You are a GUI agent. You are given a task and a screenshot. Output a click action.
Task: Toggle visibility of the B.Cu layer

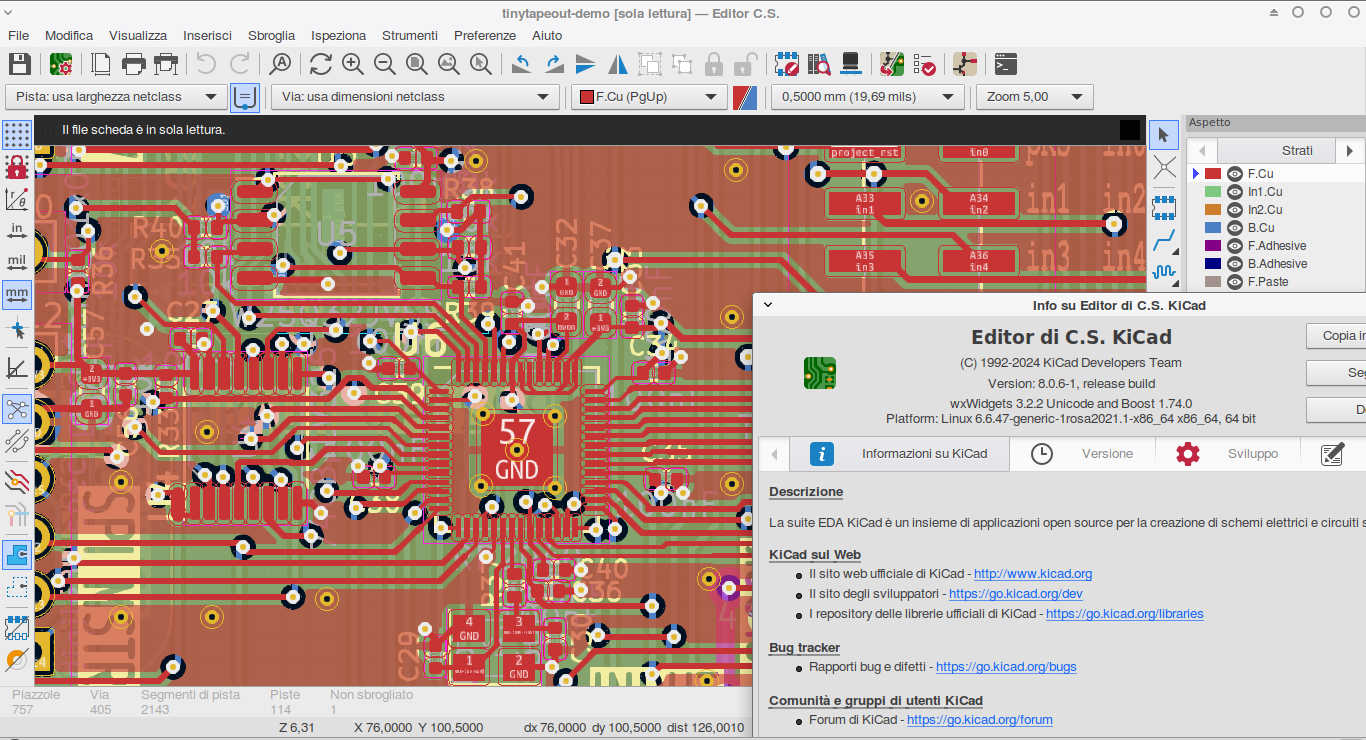[x=1235, y=228]
